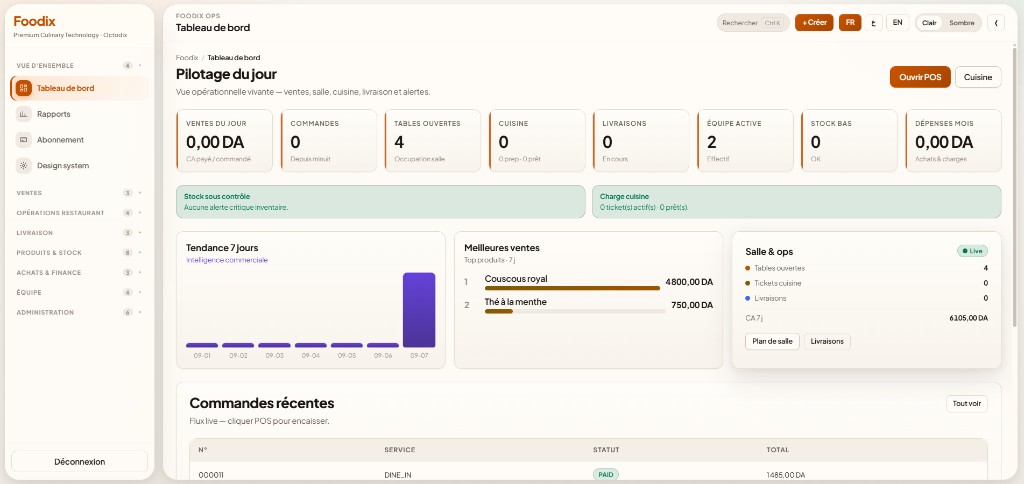Image resolution: width=1024 pixels, height=484 pixels.
Task: Select the LIVRAISONS stat card
Action: pyautogui.click(x=641, y=140)
